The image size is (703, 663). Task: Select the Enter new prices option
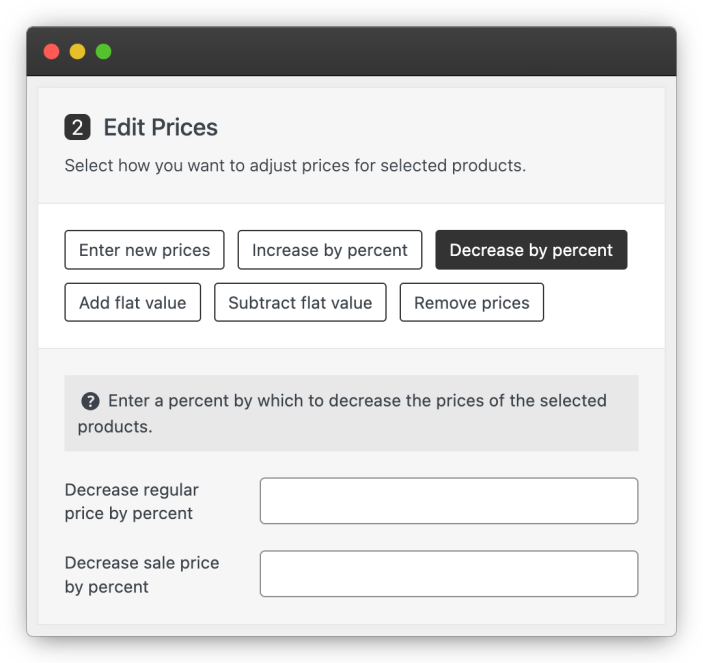(144, 250)
